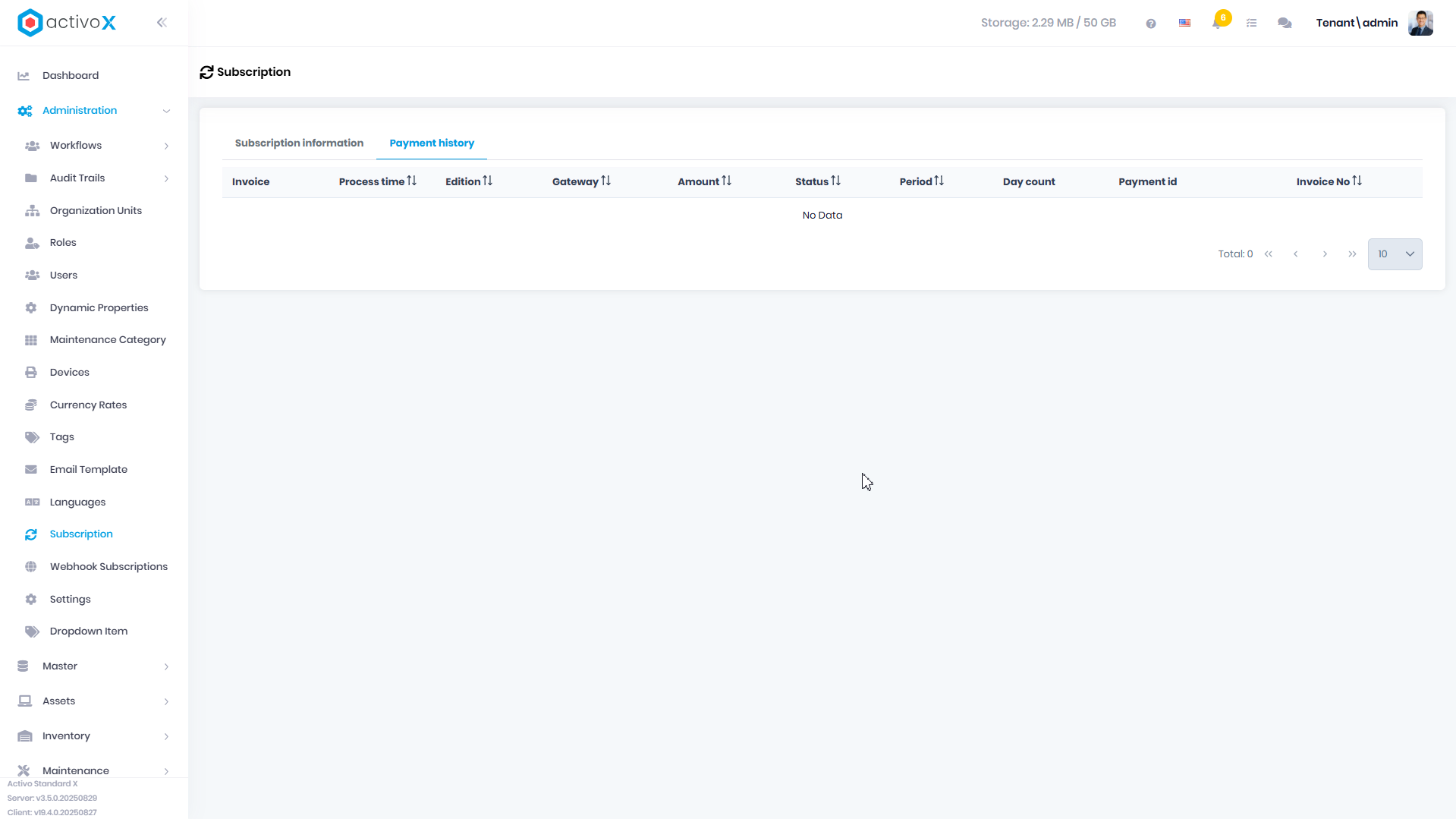Click the Languages icon in sidebar

point(32,502)
